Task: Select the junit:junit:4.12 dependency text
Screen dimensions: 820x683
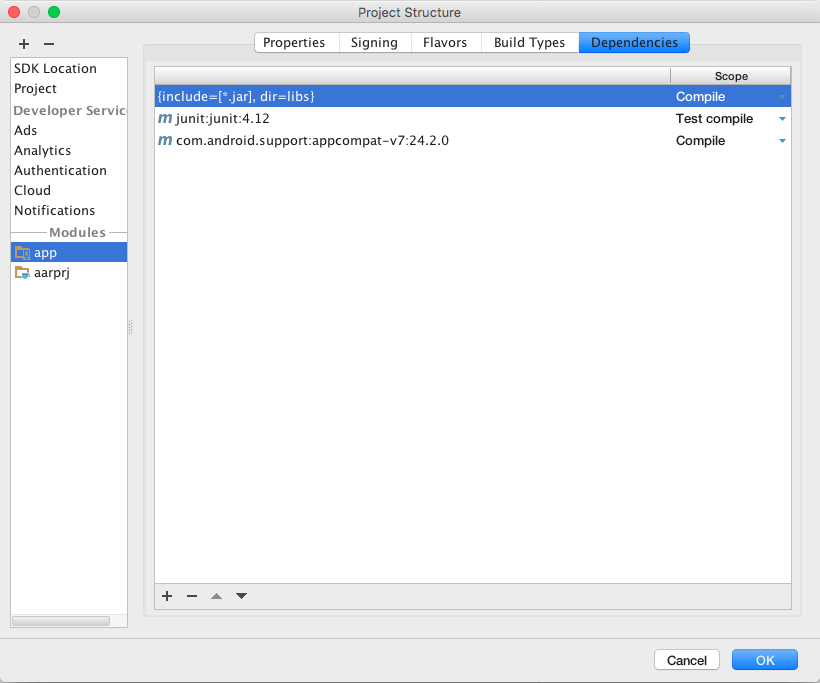Action: [223, 119]
